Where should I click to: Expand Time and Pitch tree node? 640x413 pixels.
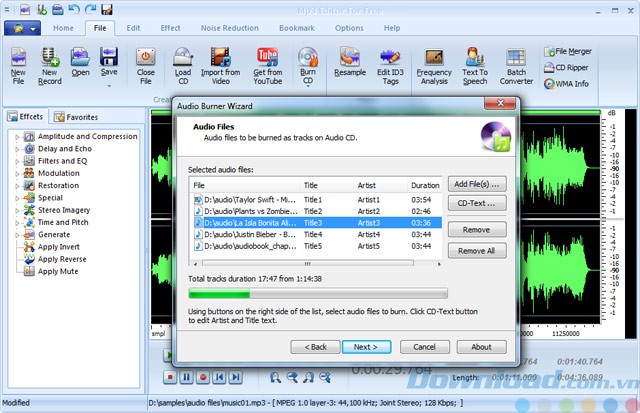pyautogui.click(x=17, y=223)
